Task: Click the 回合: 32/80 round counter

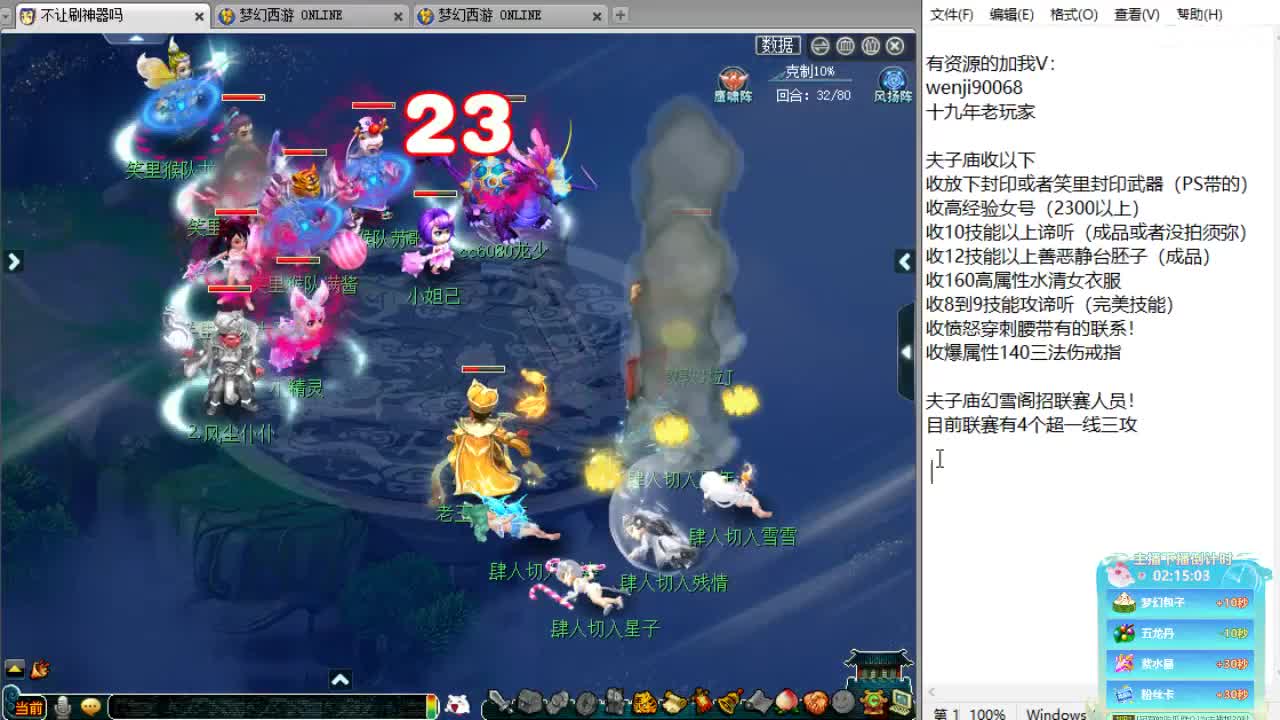Action: pos(813,95)
